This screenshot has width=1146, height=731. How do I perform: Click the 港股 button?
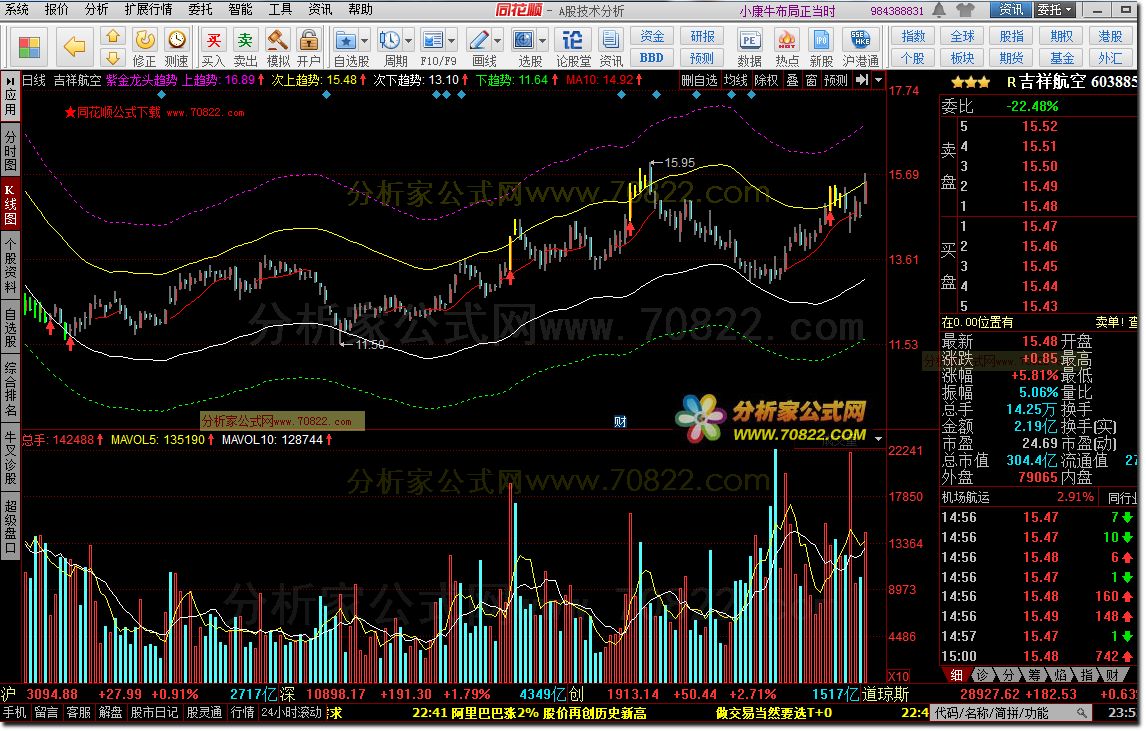tap(1110, 36)
